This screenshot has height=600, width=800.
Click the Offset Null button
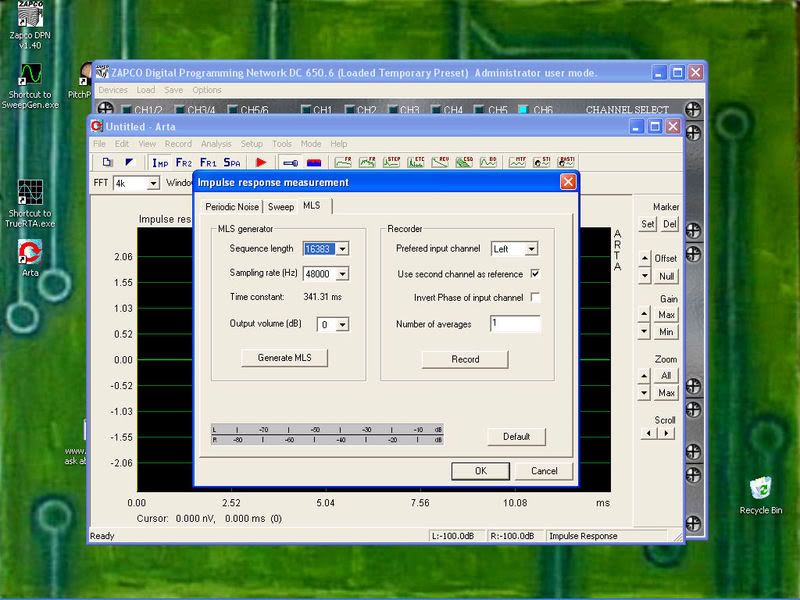[x=666, y=277]
